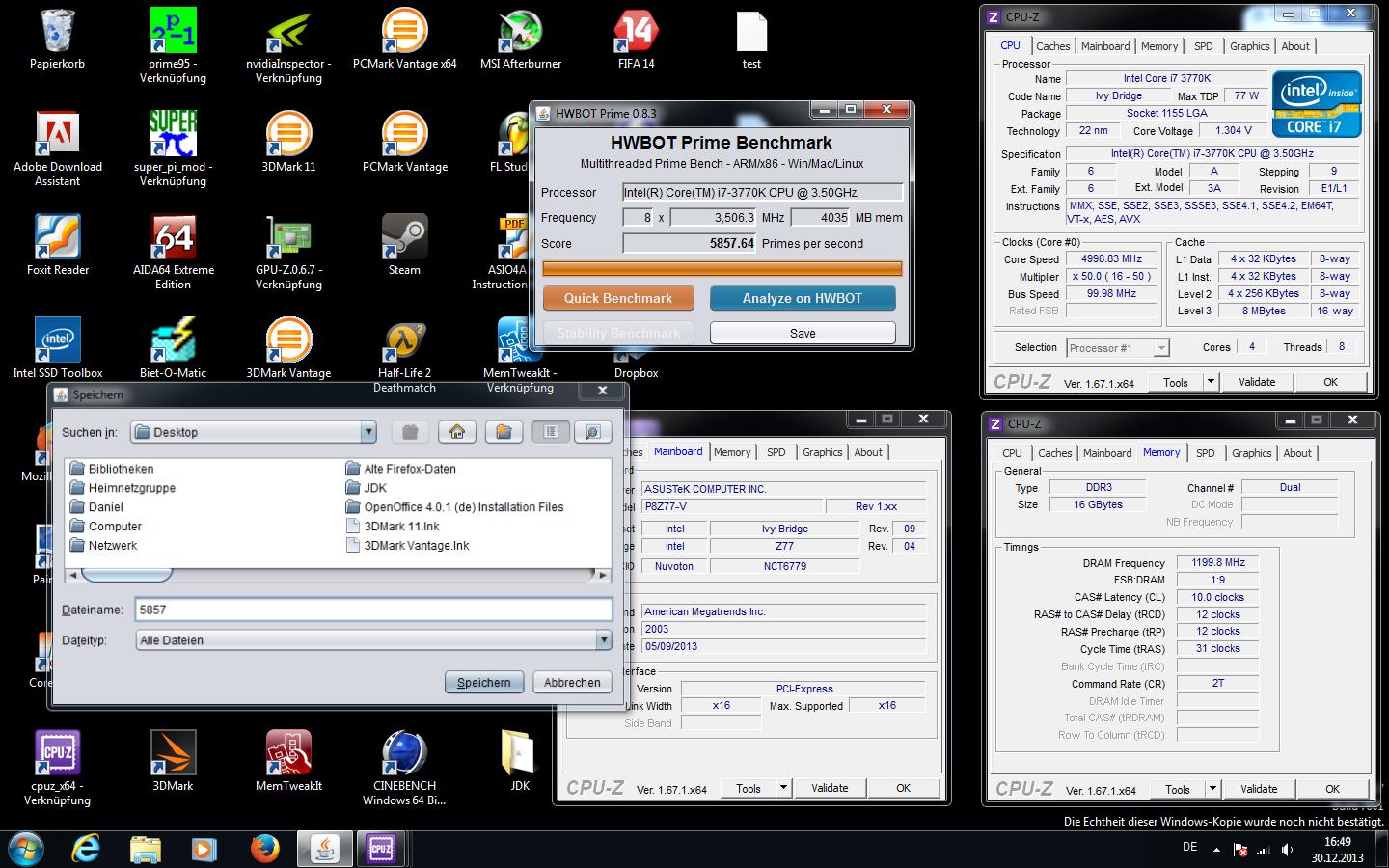Click Validate in CPU-Z CPU window
Image resolution: width=1389 pixels, height=868 pixels.
[1257, 382]
